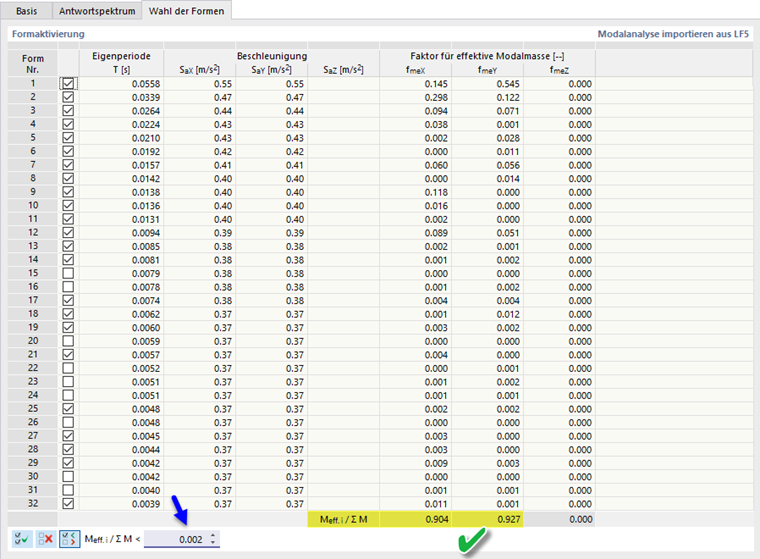
Task: Enable the checkbox for form 20
Action: pyautogui.click(x=68, y=341)
